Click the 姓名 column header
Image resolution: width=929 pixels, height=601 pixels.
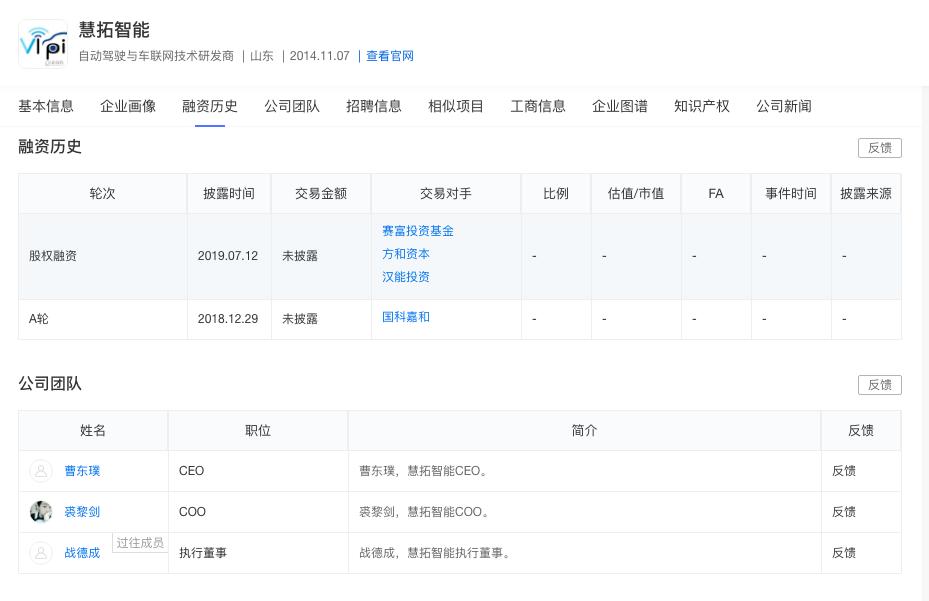tap(93, 431)
